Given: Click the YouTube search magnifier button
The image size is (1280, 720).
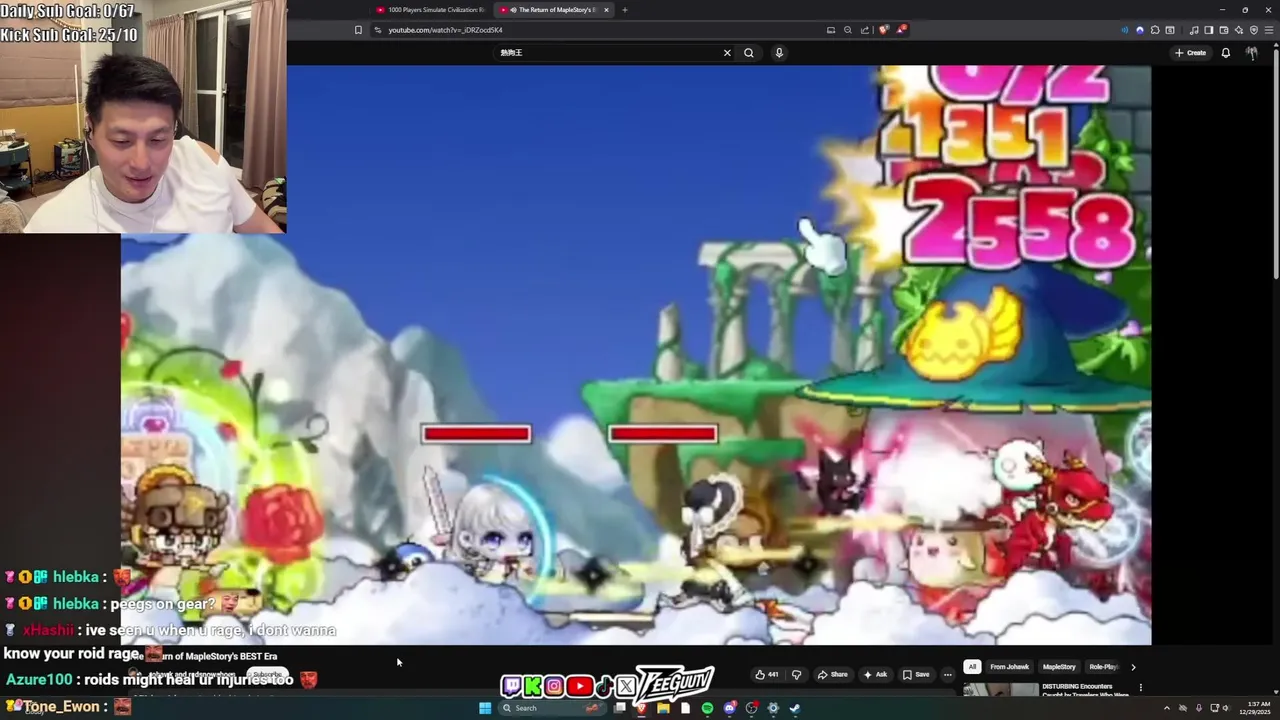Looking at the screenshot, I should [x=749, y=53].
